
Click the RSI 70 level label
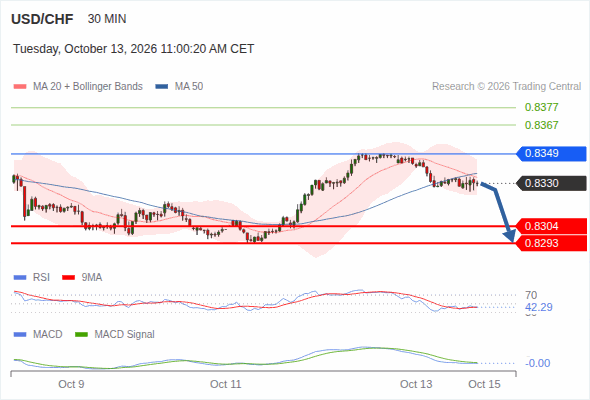coord(531,295)
